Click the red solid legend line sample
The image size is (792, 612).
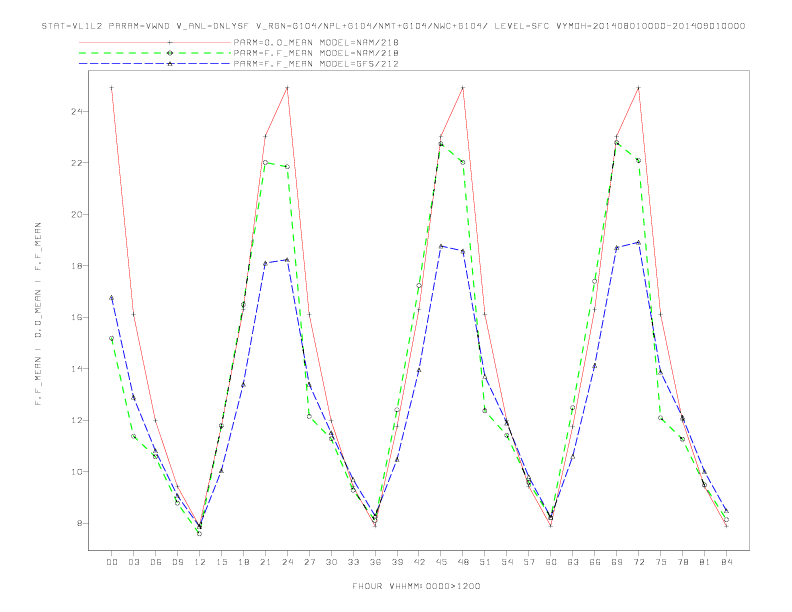point(155,43)
